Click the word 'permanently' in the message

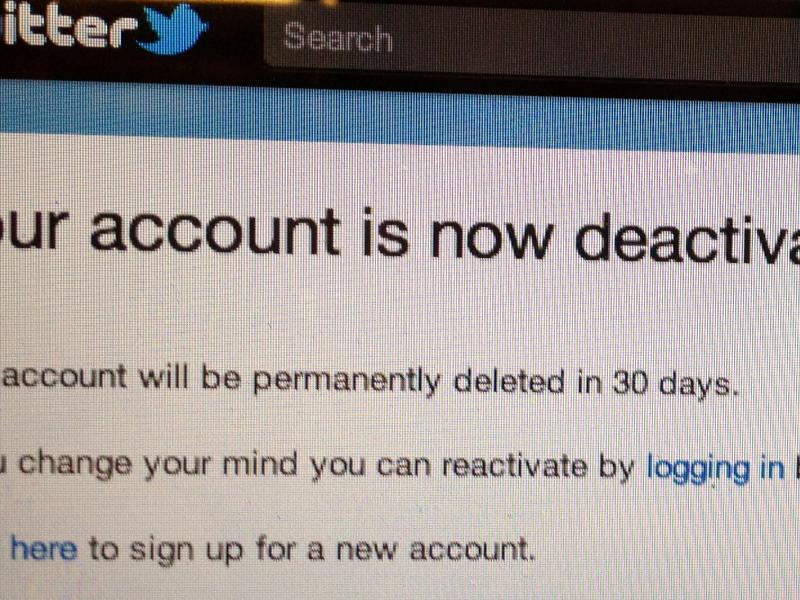345,381
